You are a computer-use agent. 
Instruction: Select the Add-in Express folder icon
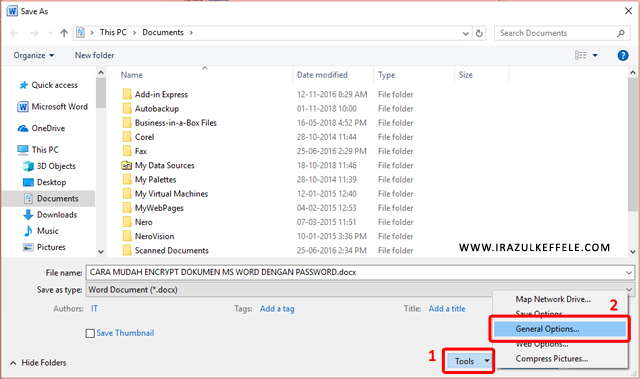tap(127, 94)
